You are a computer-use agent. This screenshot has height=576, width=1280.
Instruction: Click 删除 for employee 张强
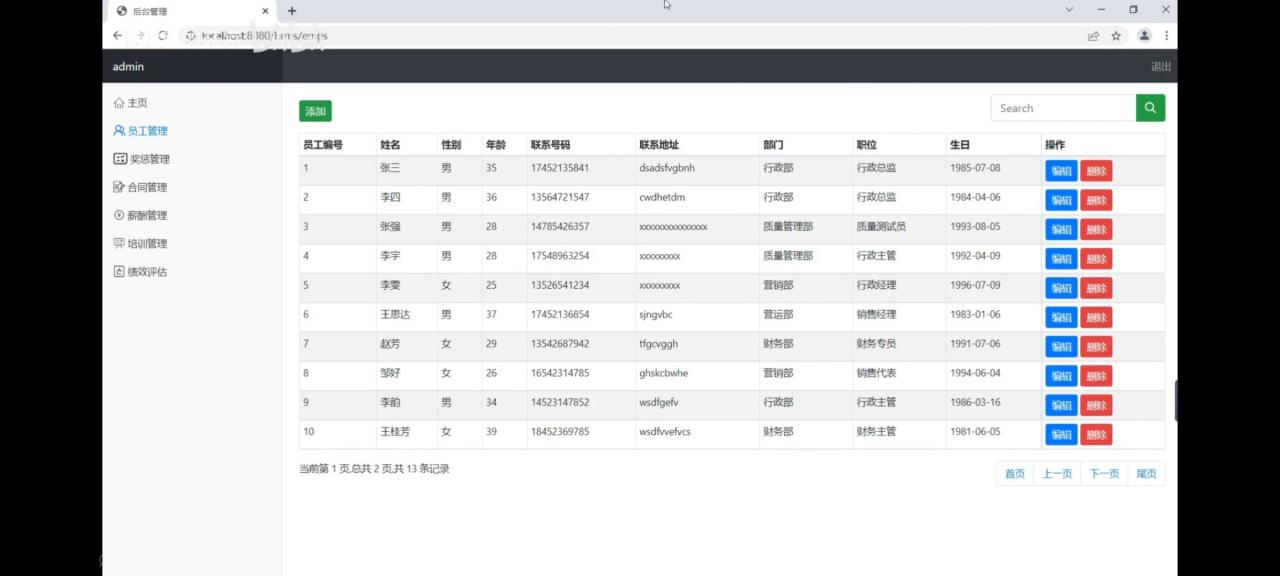(x=1096, y=229)
